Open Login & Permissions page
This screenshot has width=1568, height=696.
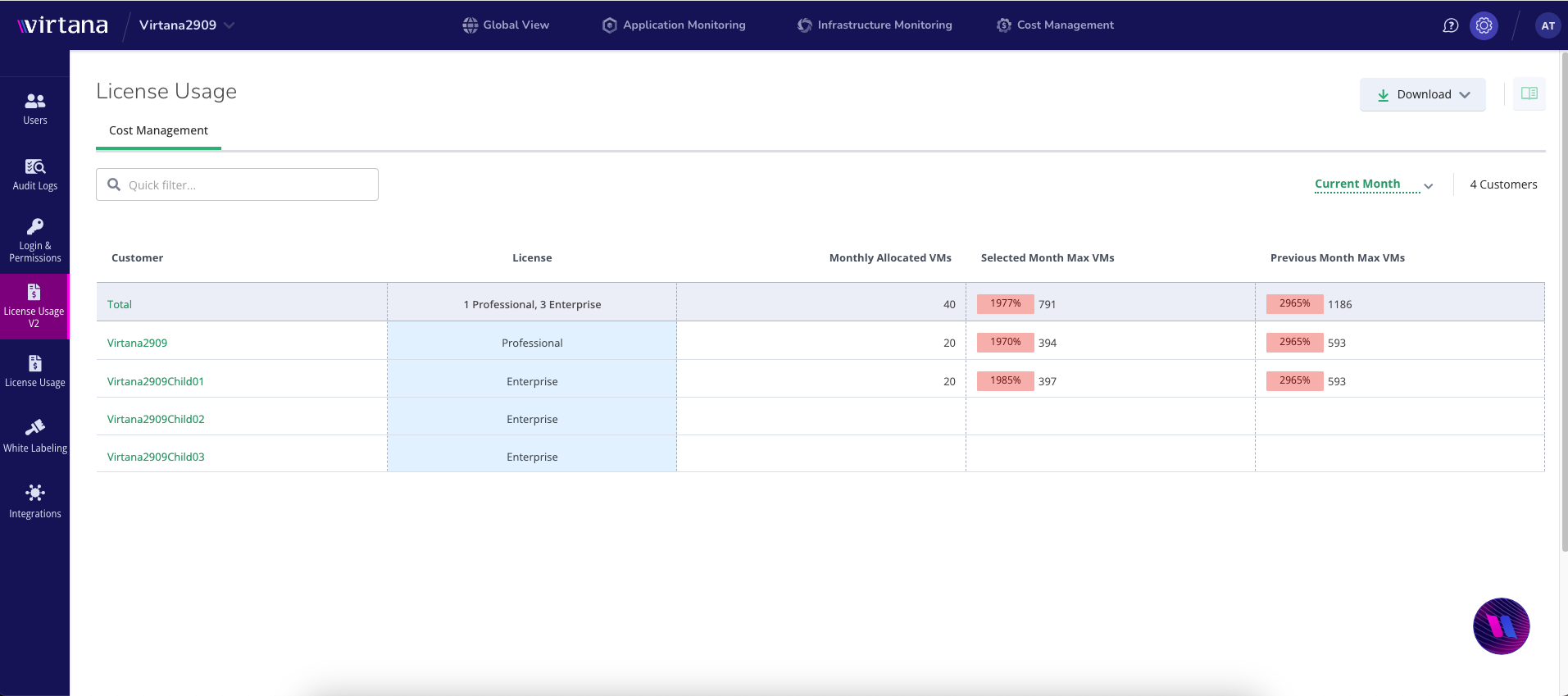(34, 240)
